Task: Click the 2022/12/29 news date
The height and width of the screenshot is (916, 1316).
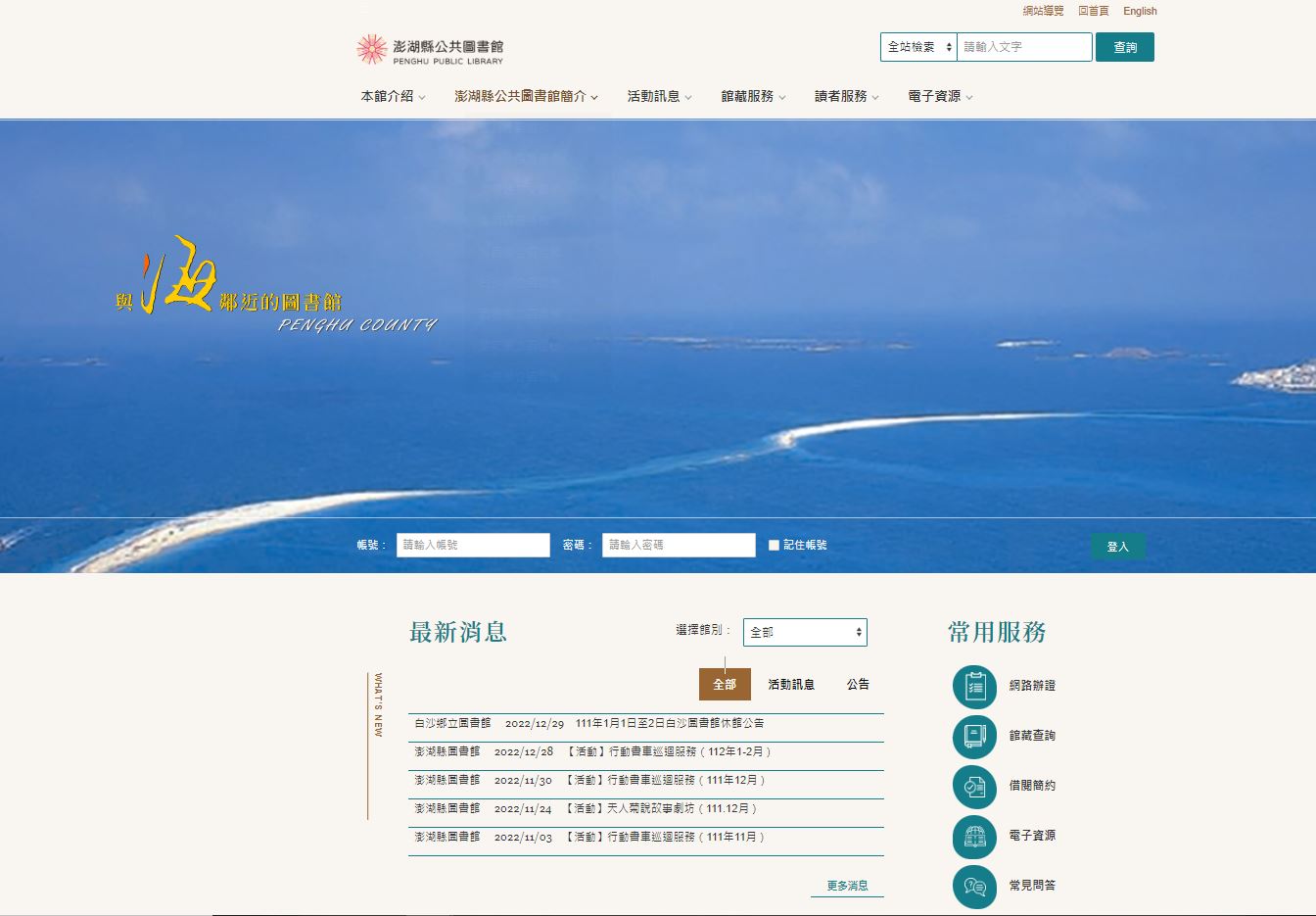Action: click(x=535, y=724)
